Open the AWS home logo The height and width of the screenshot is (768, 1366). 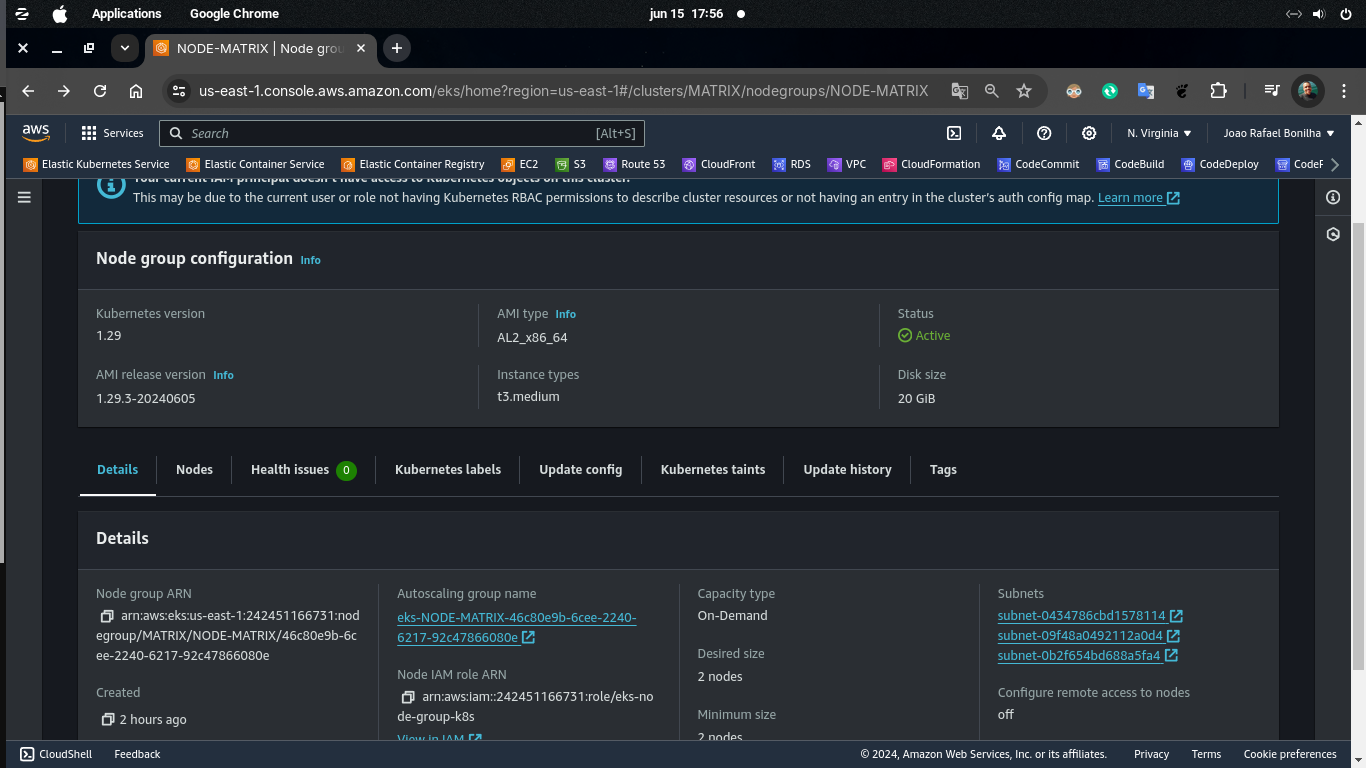coord(35,132)
